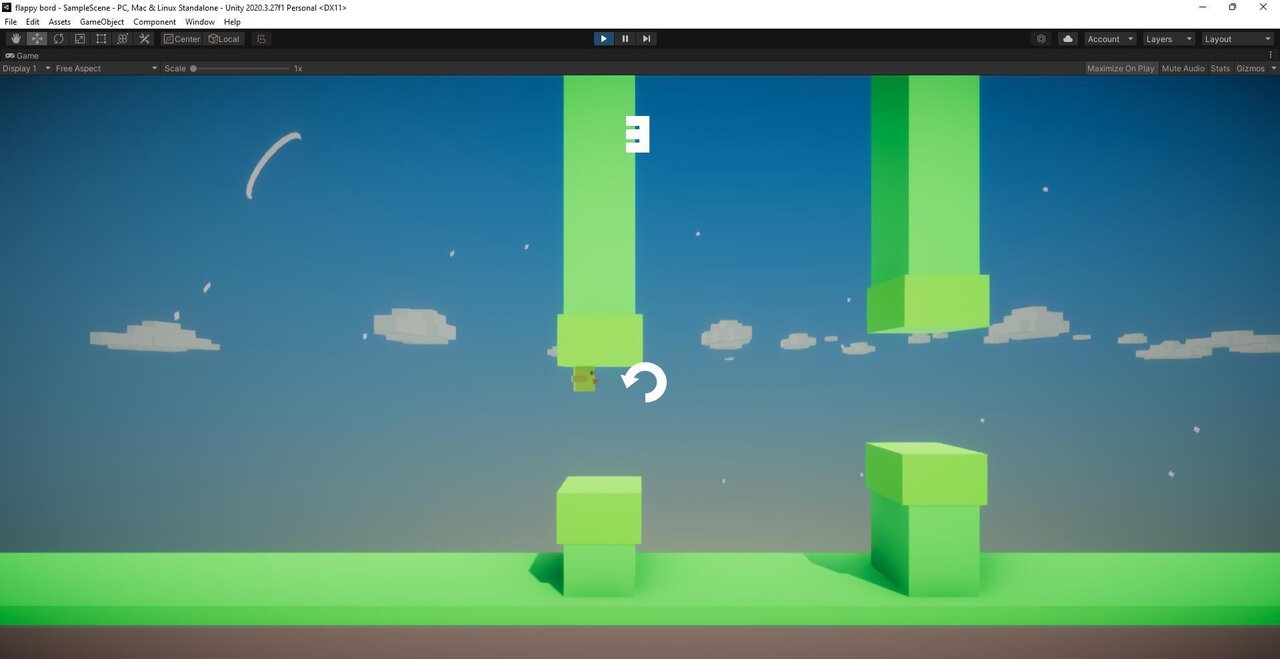Select the Rect tool

[101, 39]
